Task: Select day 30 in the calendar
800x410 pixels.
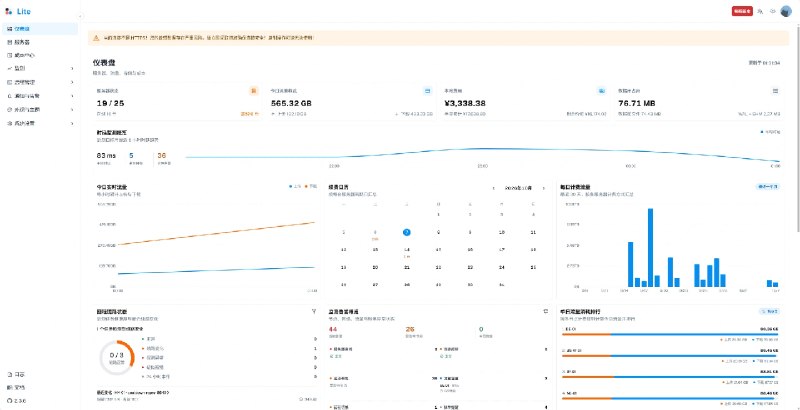Action: [x=470, y=285]
